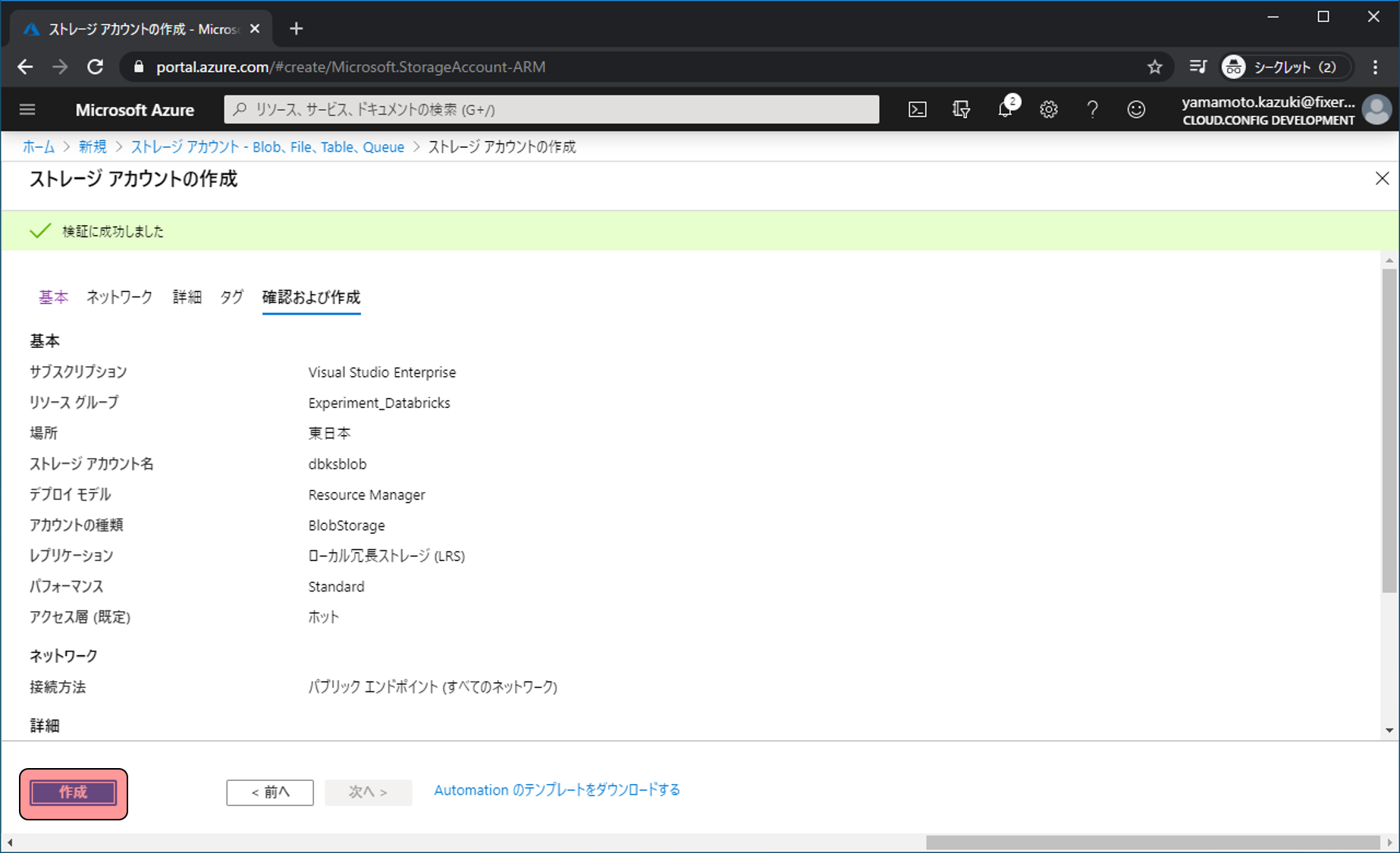Go to the 基本 tab
This screenshot has width=1400, height=853.
pyautogui.click(x=53, y=297)
